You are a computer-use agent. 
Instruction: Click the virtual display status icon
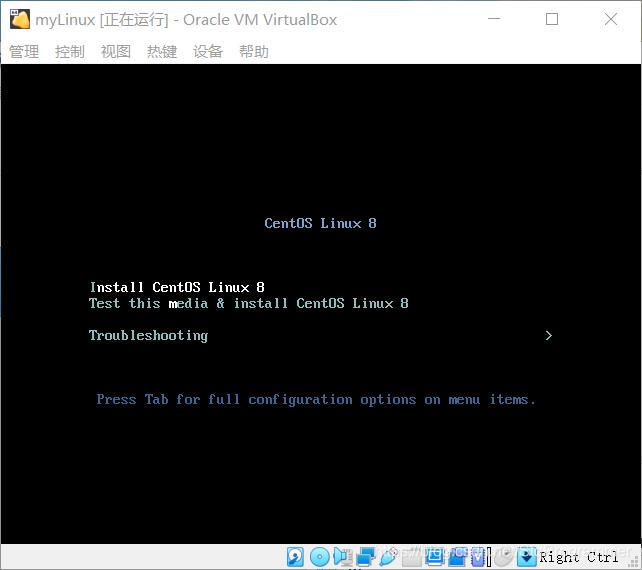[434, 557]
